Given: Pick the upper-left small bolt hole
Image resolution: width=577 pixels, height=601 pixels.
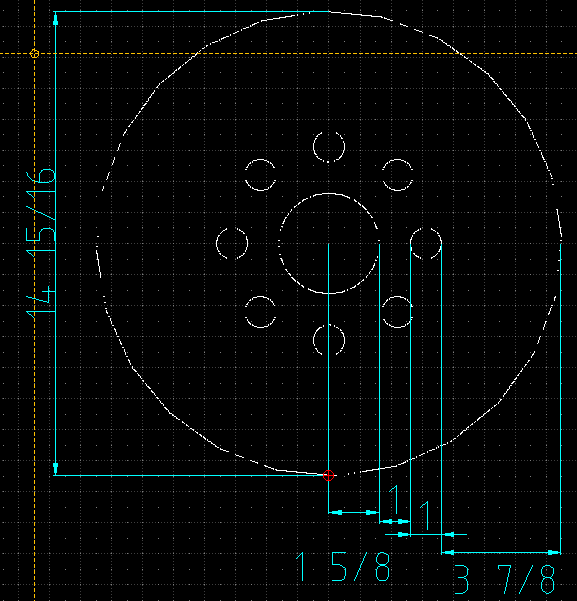Looking at the screenshot, I should 260,175.
